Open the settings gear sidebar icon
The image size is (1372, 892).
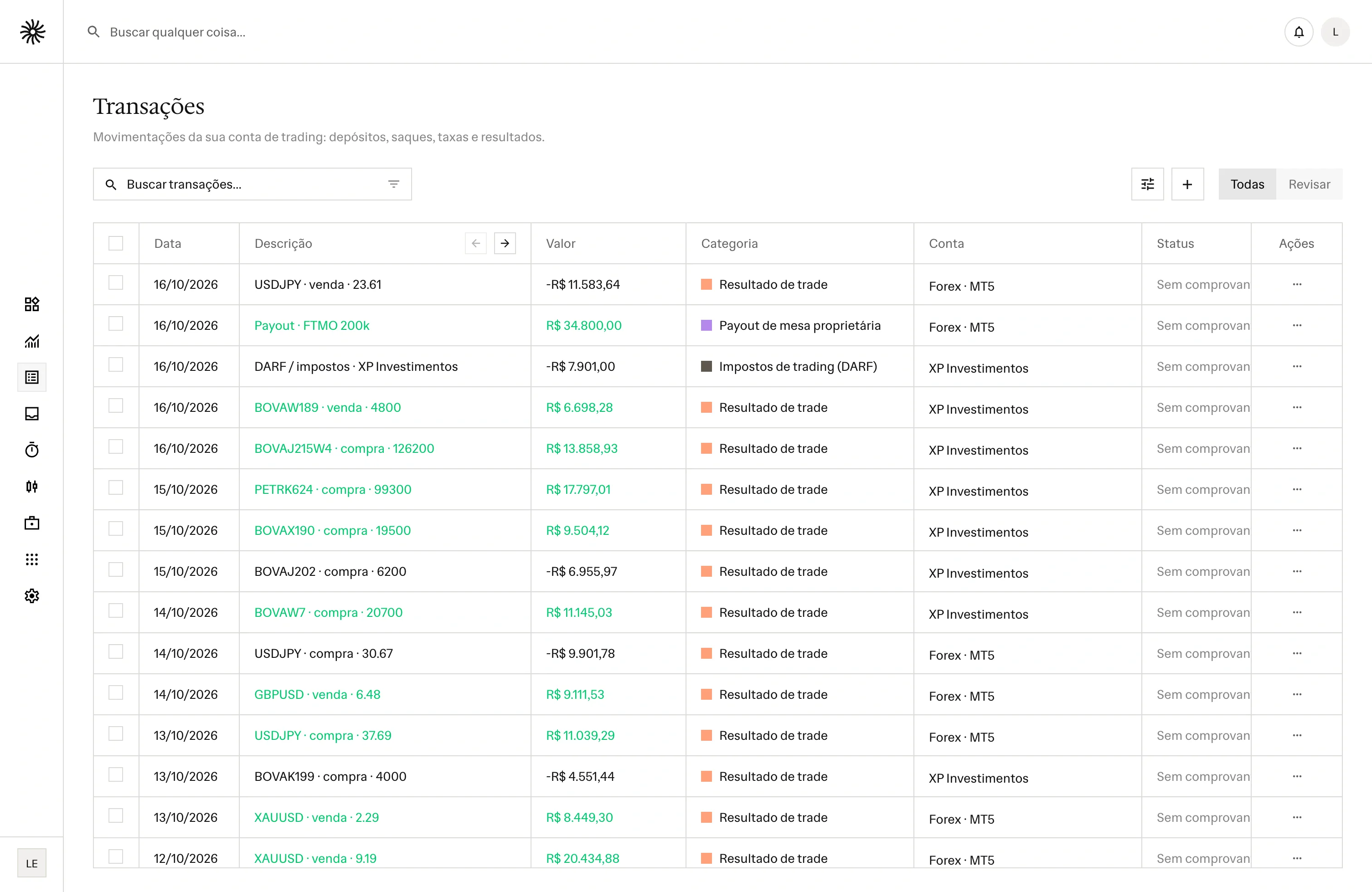[32, 596]
